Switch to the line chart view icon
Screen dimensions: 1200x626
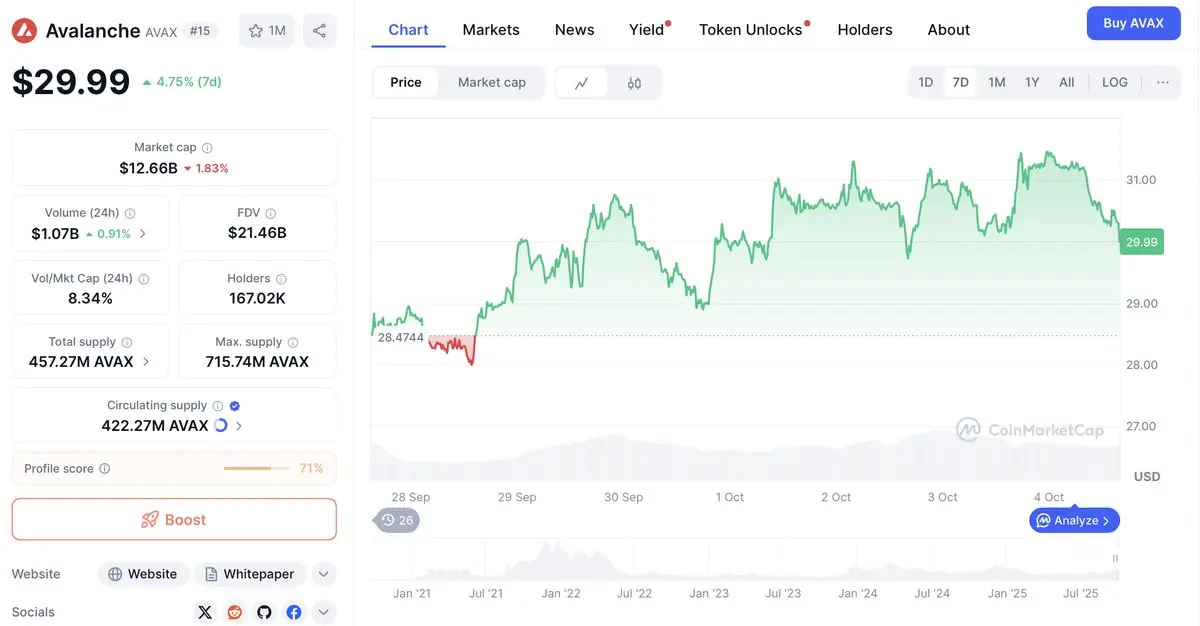pyautogui.click(x=582, y=83)
